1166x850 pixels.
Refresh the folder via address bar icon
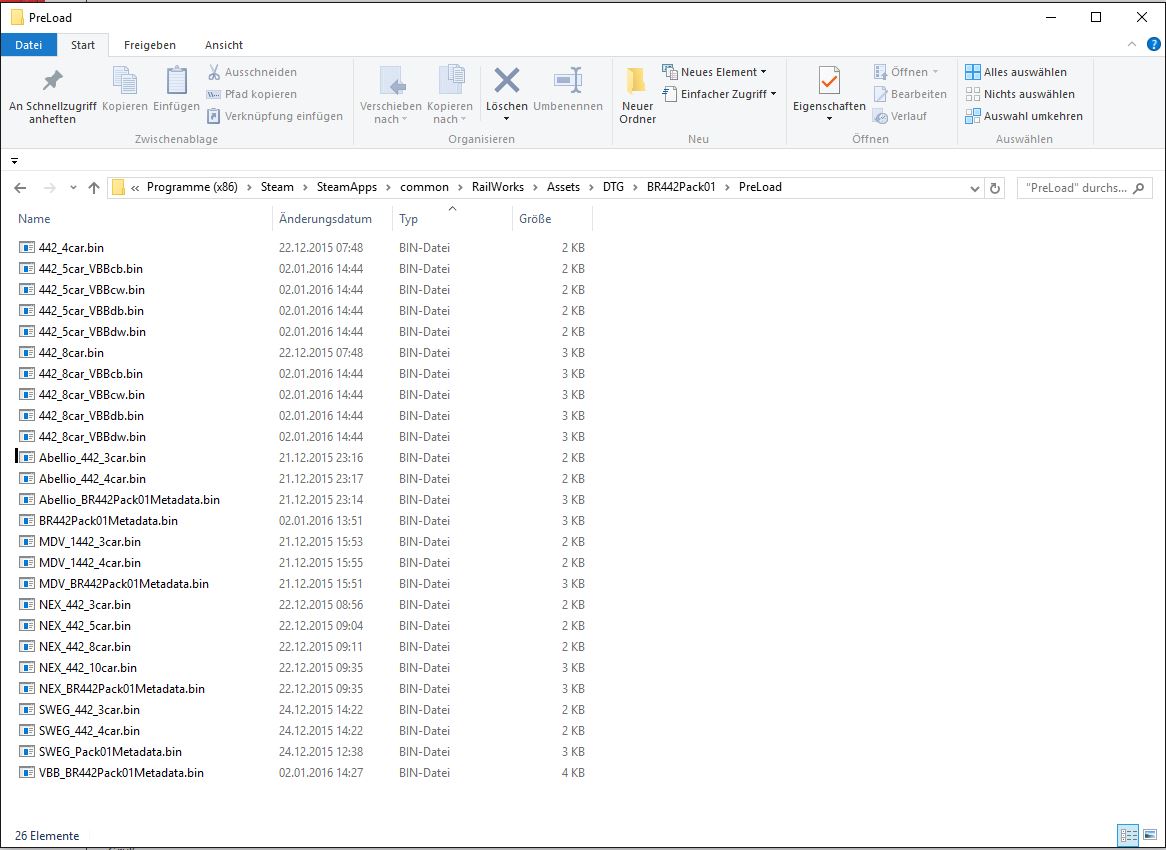click(x=995, y=188)
